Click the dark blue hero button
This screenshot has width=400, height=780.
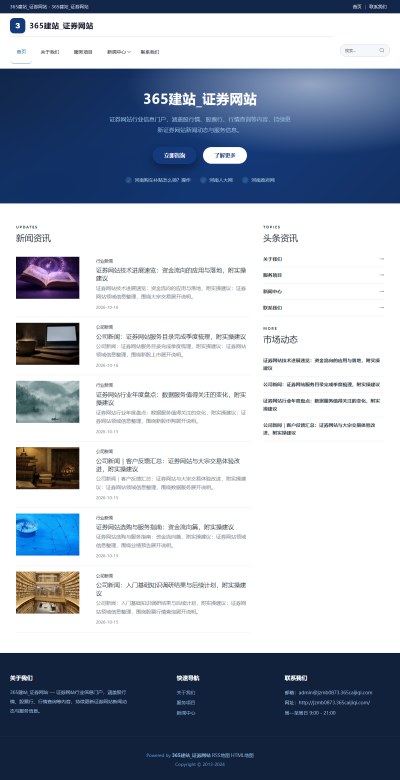pyautogui.click(x=175, y=155)
